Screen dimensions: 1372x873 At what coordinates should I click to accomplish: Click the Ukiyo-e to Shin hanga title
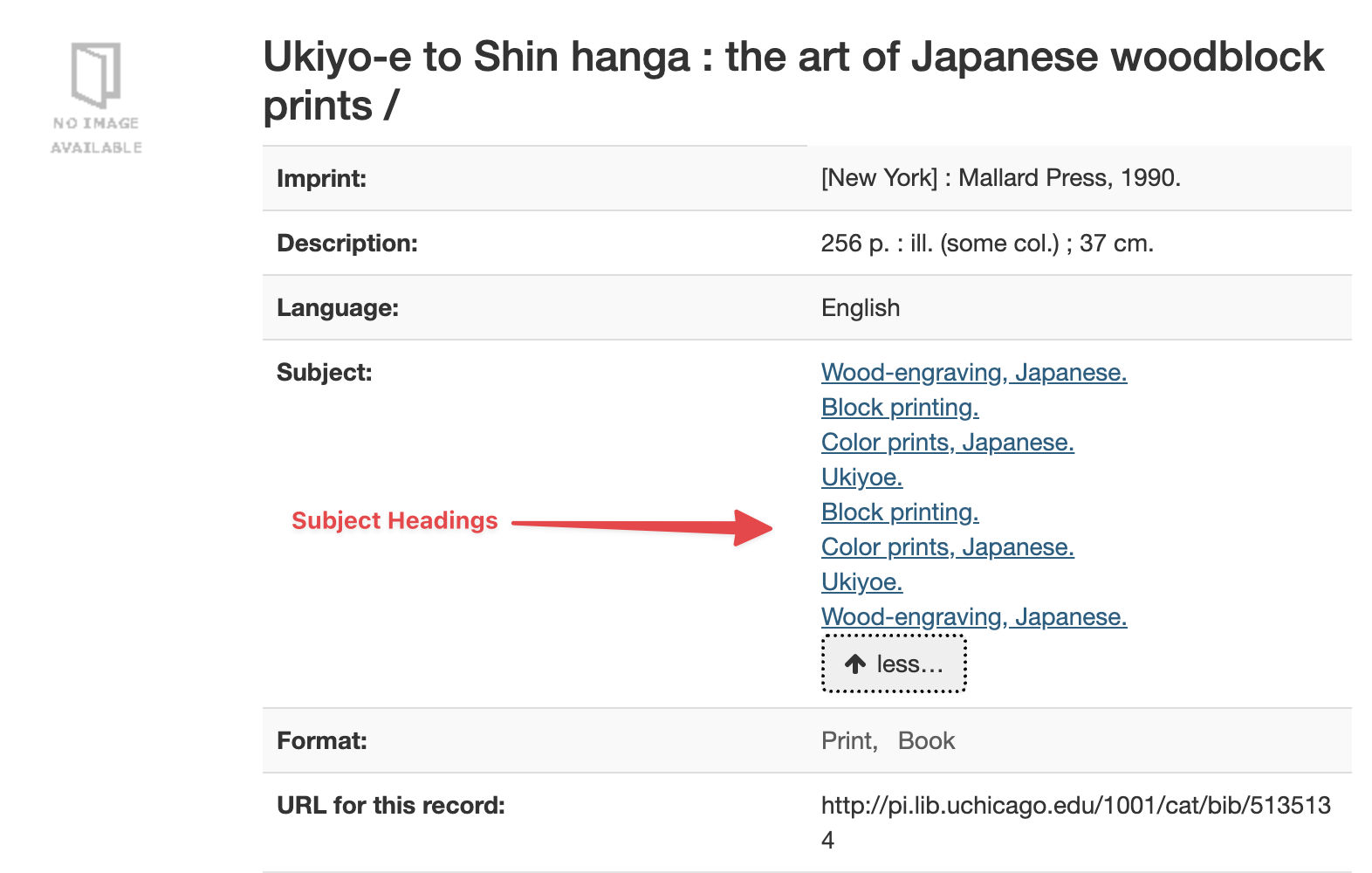792,80
